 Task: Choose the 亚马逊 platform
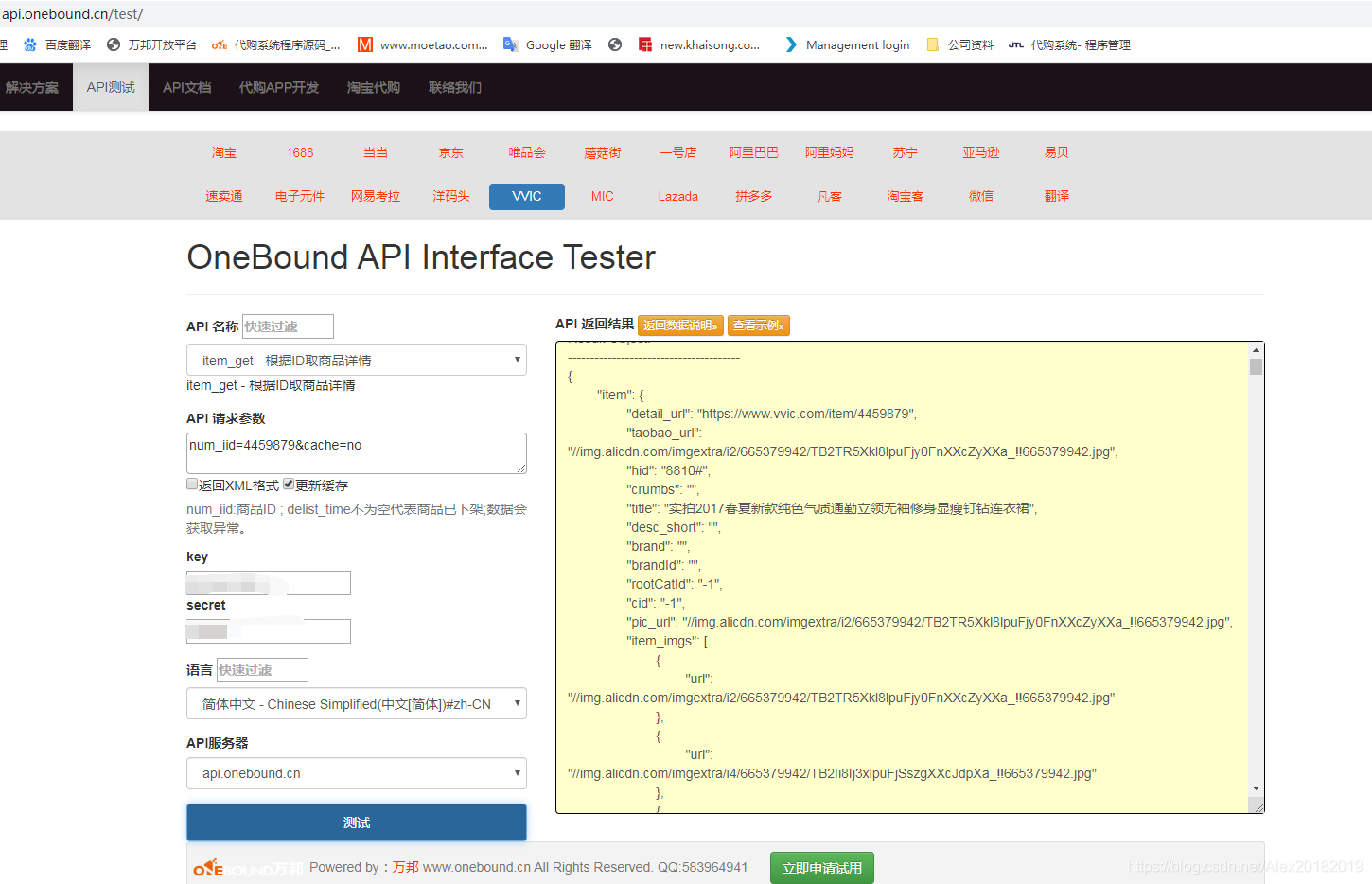point(981,152)
